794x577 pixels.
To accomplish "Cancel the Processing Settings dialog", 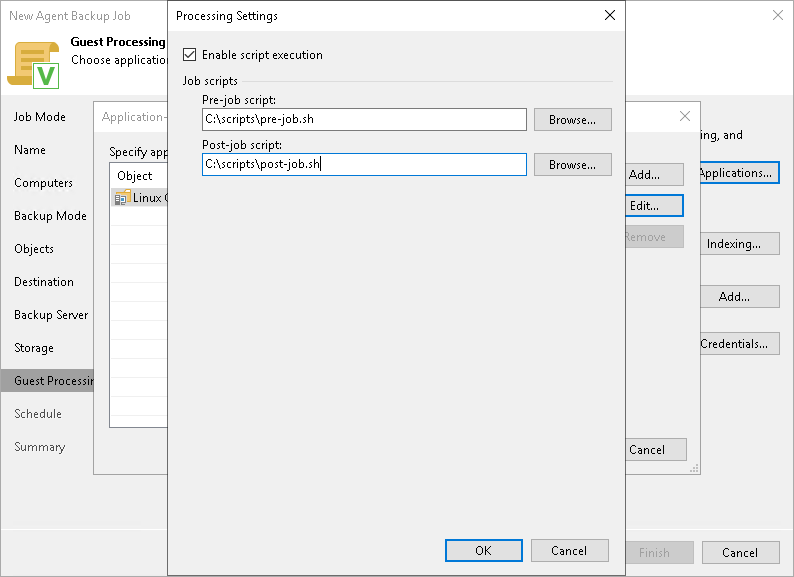I will tap(569, 551).
